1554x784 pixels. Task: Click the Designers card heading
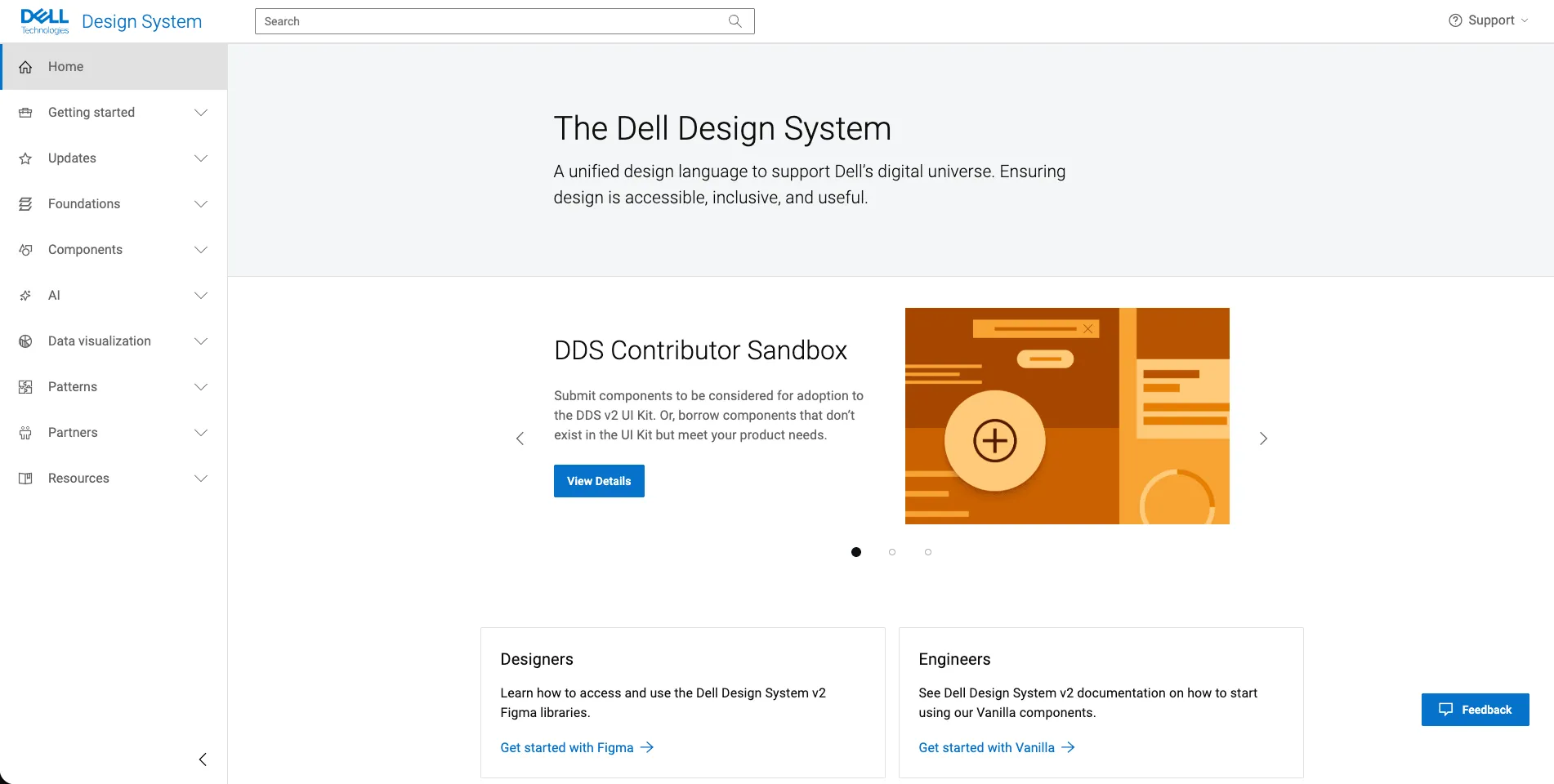[537, 659]
